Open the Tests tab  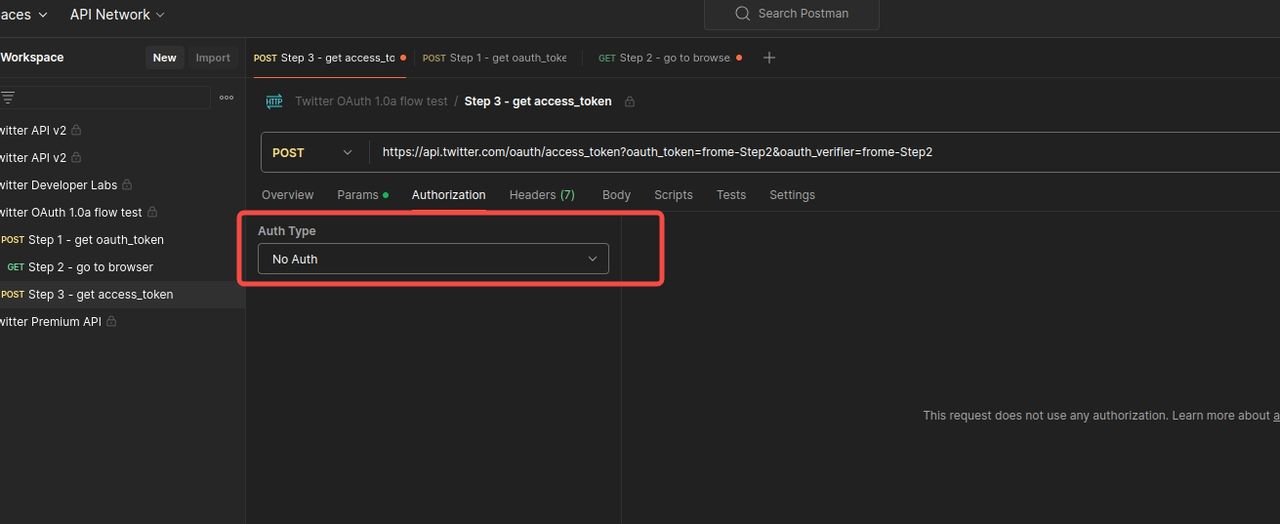[x=731, y=195]
